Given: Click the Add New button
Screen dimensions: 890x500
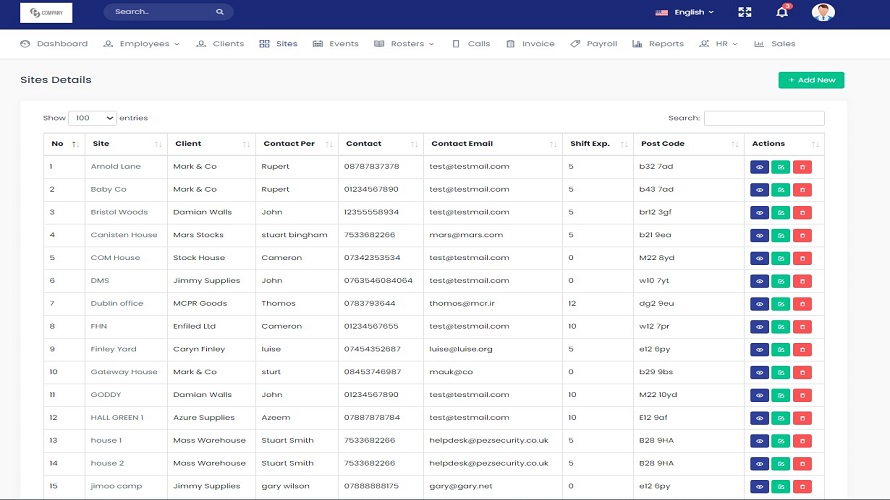Looking at the screenshot, I should [811, 80].
